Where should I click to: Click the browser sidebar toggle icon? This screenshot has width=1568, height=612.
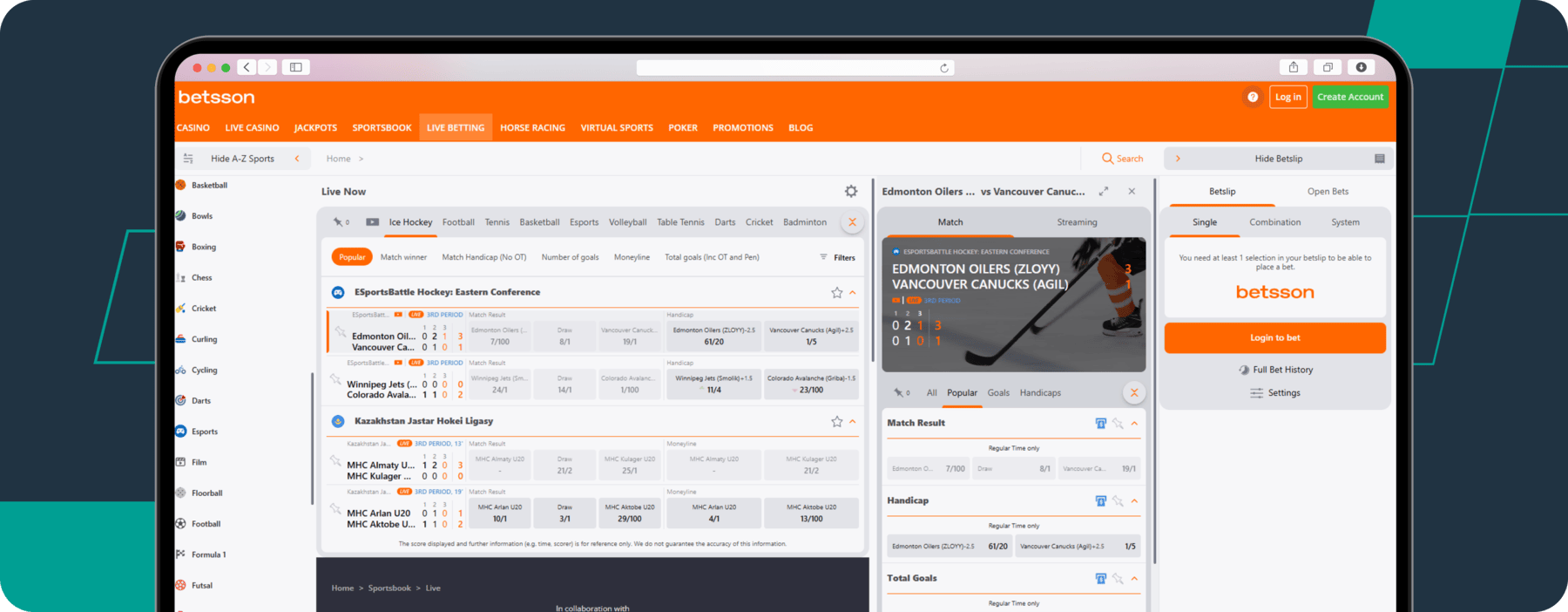pyautogui.click(x=296, y=67)
